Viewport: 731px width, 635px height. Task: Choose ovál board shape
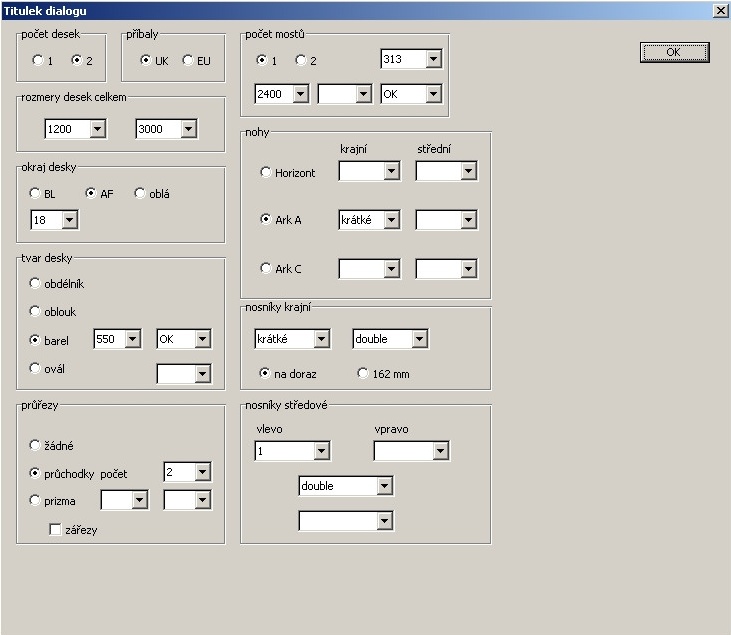(36, 368)
